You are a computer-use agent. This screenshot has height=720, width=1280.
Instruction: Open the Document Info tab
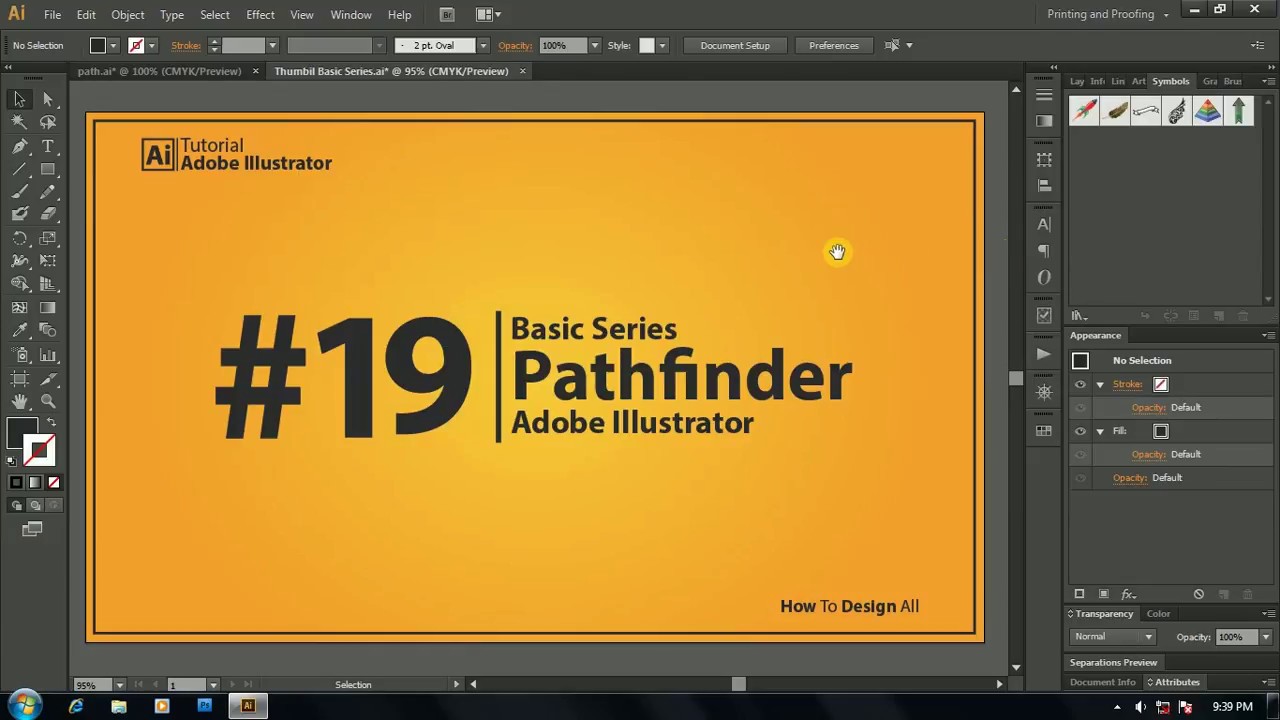coord(1102,682)
